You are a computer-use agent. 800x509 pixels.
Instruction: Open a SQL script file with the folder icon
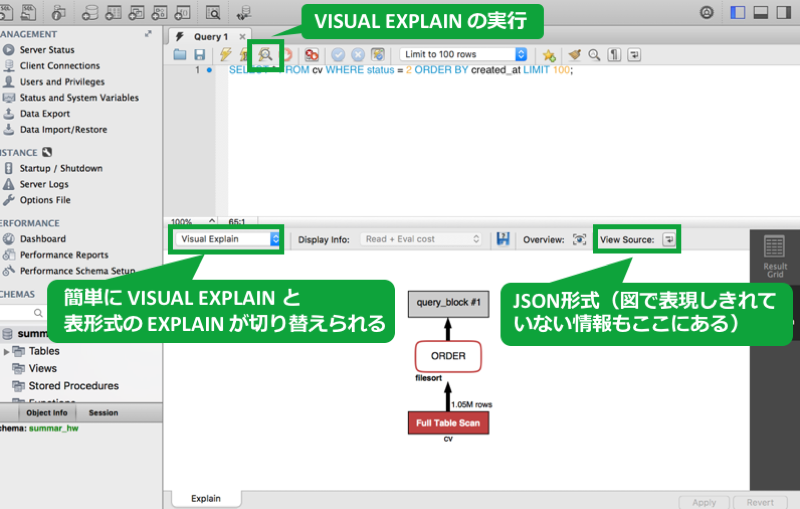point(180,55)
